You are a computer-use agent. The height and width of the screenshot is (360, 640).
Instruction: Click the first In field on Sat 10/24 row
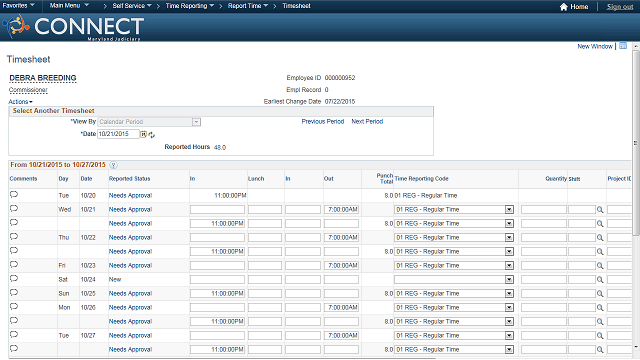217,280
